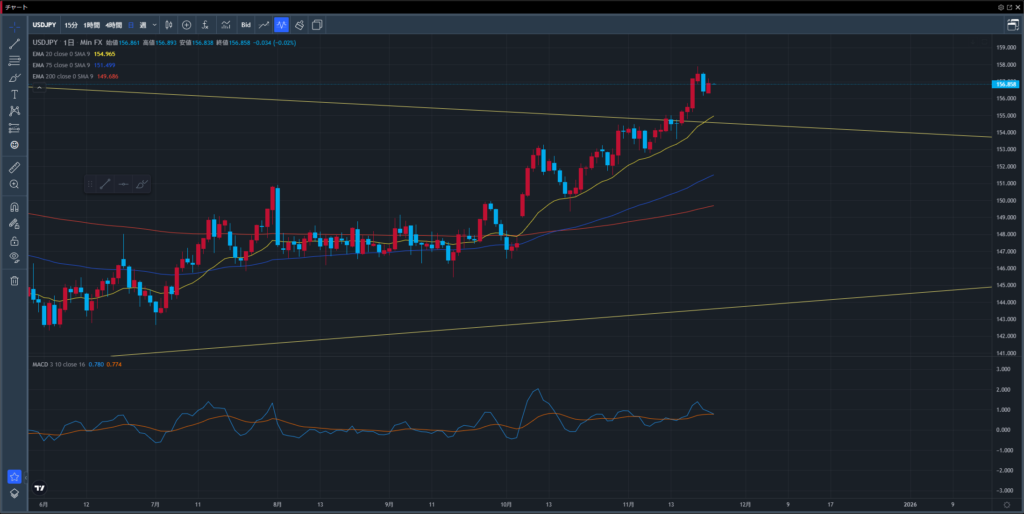Click the USDJPY symbol button

(x=44, y=24)
